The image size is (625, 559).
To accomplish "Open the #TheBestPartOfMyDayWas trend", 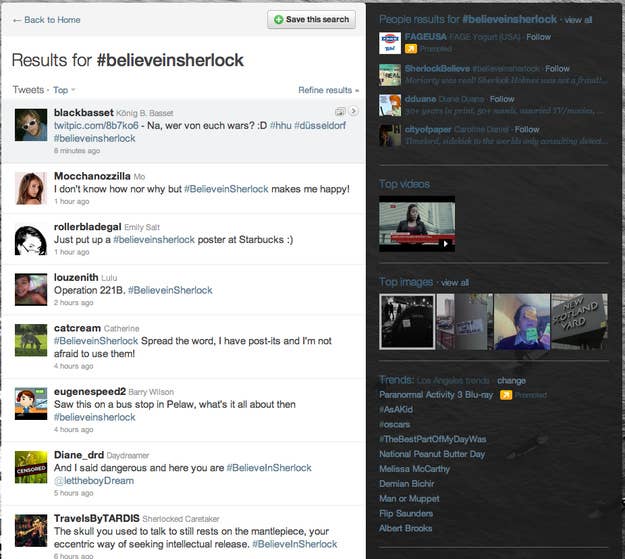I will click(x=432, y=439).
